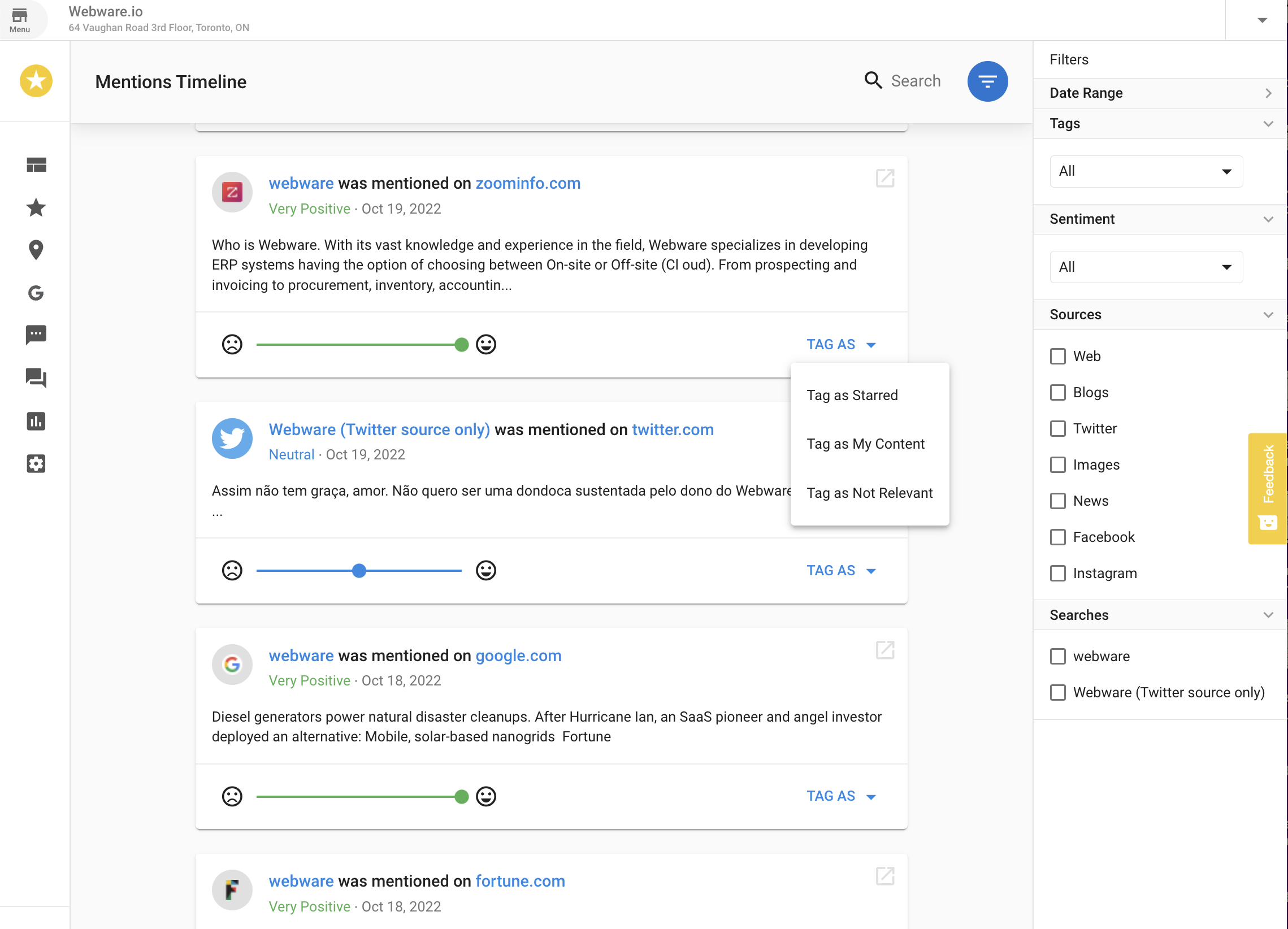
Task: Enable the Web source checkbox
Action: tap(1058, 357)
